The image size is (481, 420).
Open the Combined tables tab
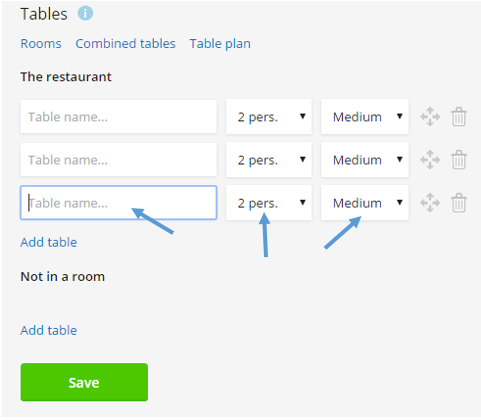coord(125,44)
